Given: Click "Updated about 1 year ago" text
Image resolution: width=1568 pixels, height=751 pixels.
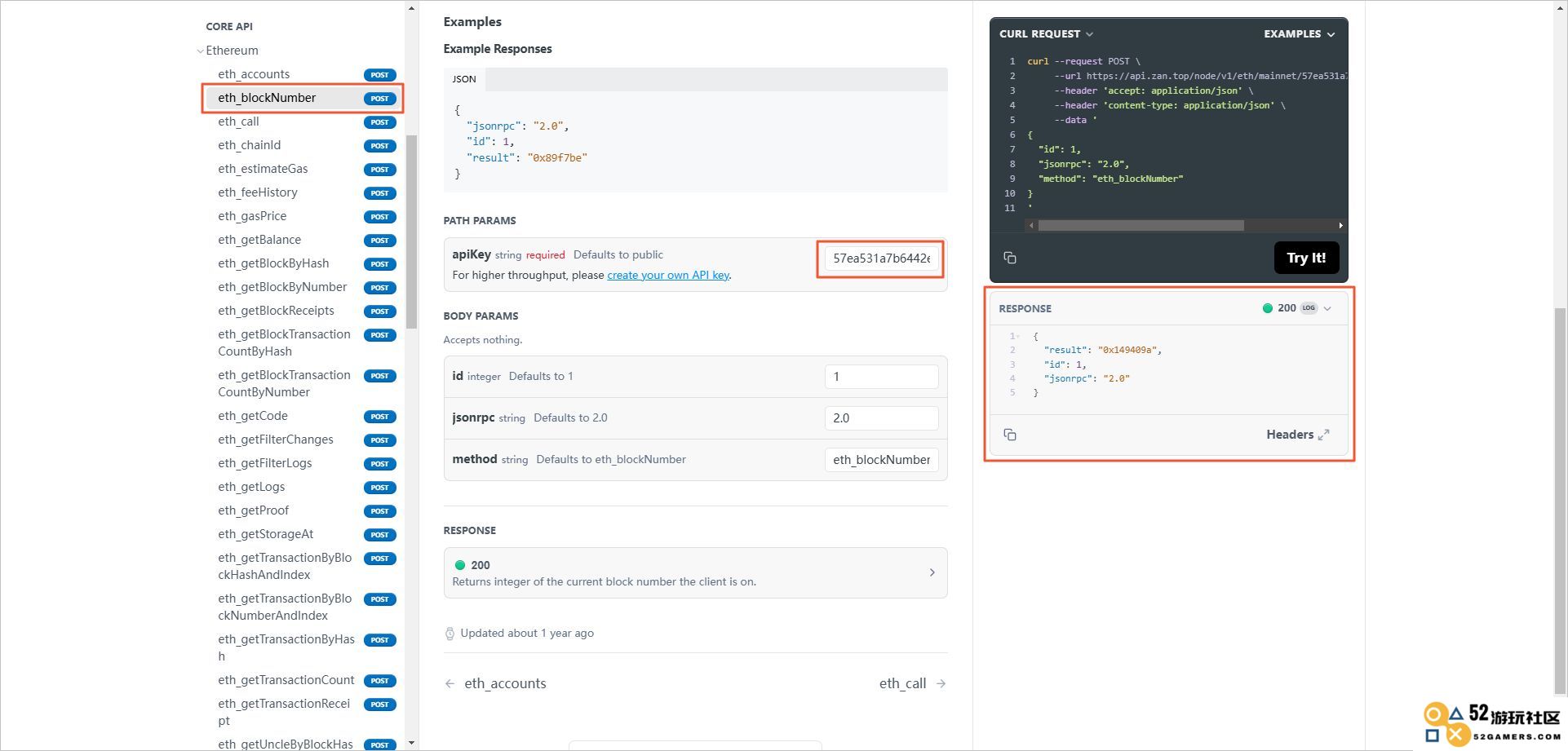Looking at the screenshot, I should (x=527, y=634).
